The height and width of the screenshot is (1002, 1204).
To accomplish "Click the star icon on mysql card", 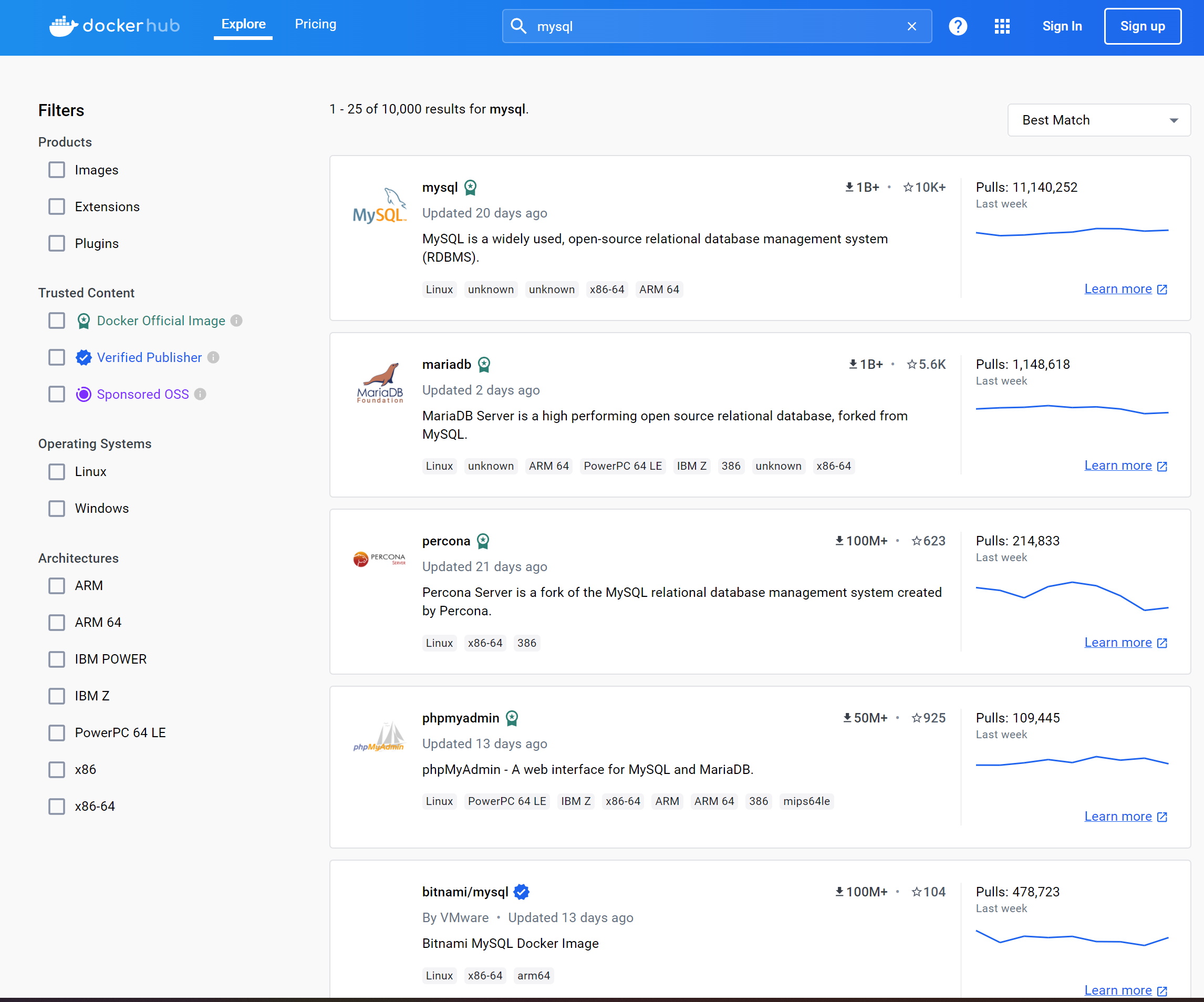I will coord(908,187).
